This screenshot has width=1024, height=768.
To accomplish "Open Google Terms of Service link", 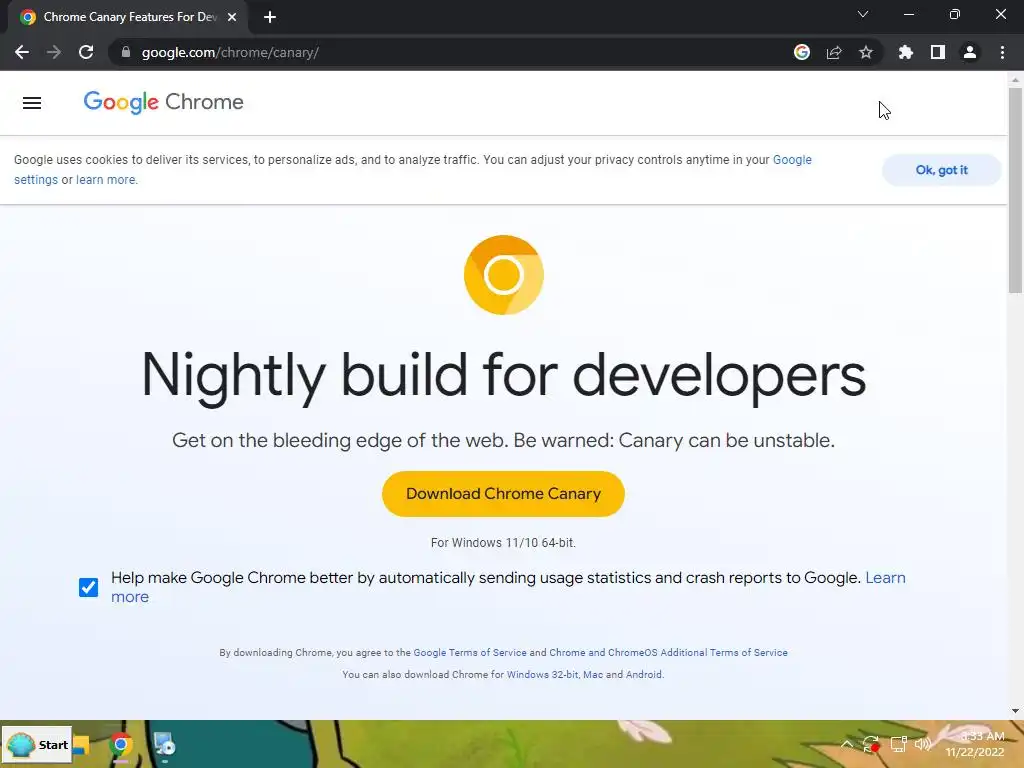I will (x=470, y=652).
